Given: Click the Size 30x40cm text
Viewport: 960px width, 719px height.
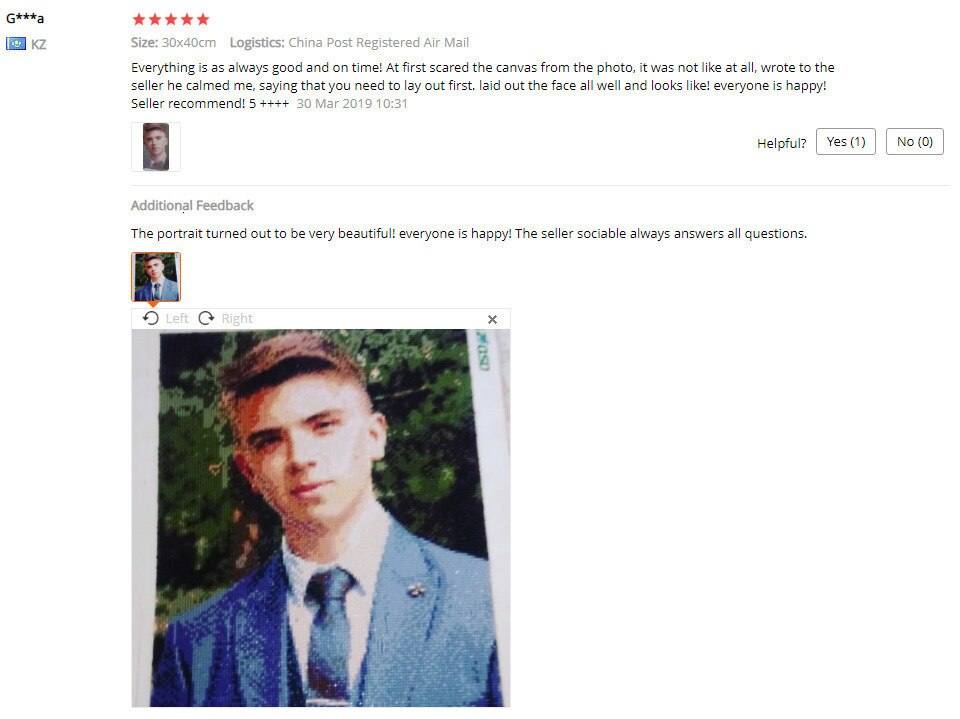Looking at the screenshot, I should point(173,42).
